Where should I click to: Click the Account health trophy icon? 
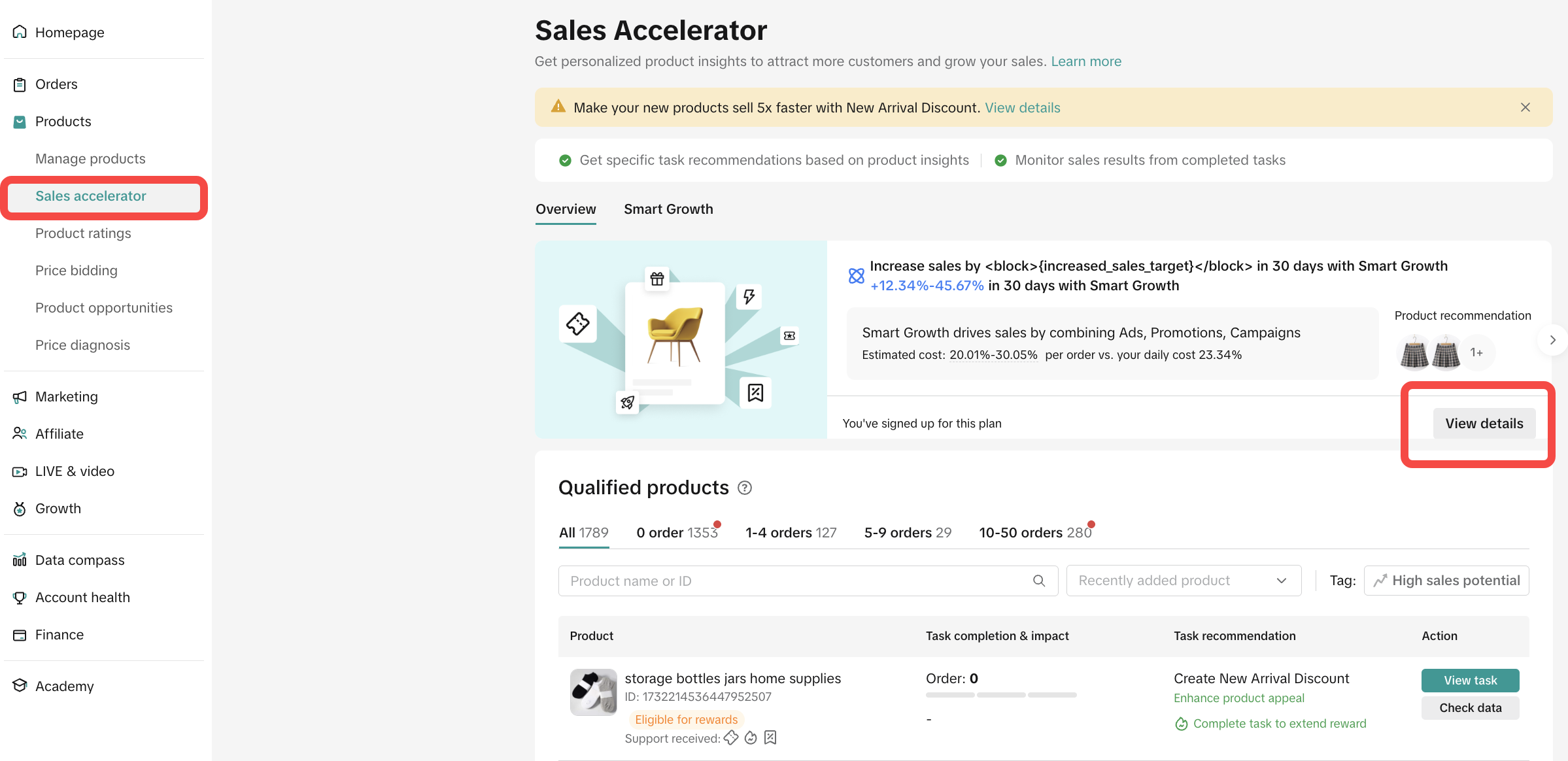20,598
